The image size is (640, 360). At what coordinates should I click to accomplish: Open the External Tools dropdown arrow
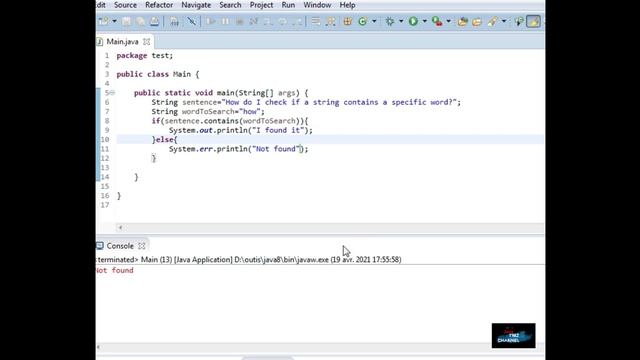pos(448,21)
